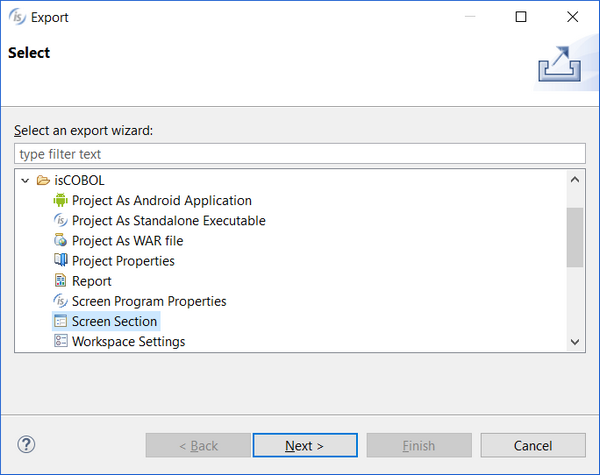Screen dimensions: 600x475
Task: Click the Screen Program Properties icon
Action: pos(60,301)
